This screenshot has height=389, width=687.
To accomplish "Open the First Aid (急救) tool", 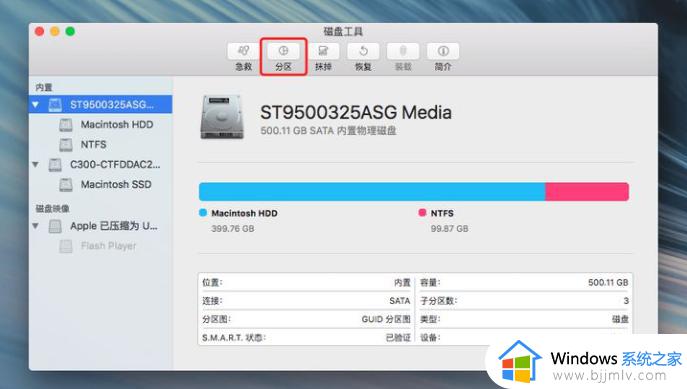I will click(244, 51).
